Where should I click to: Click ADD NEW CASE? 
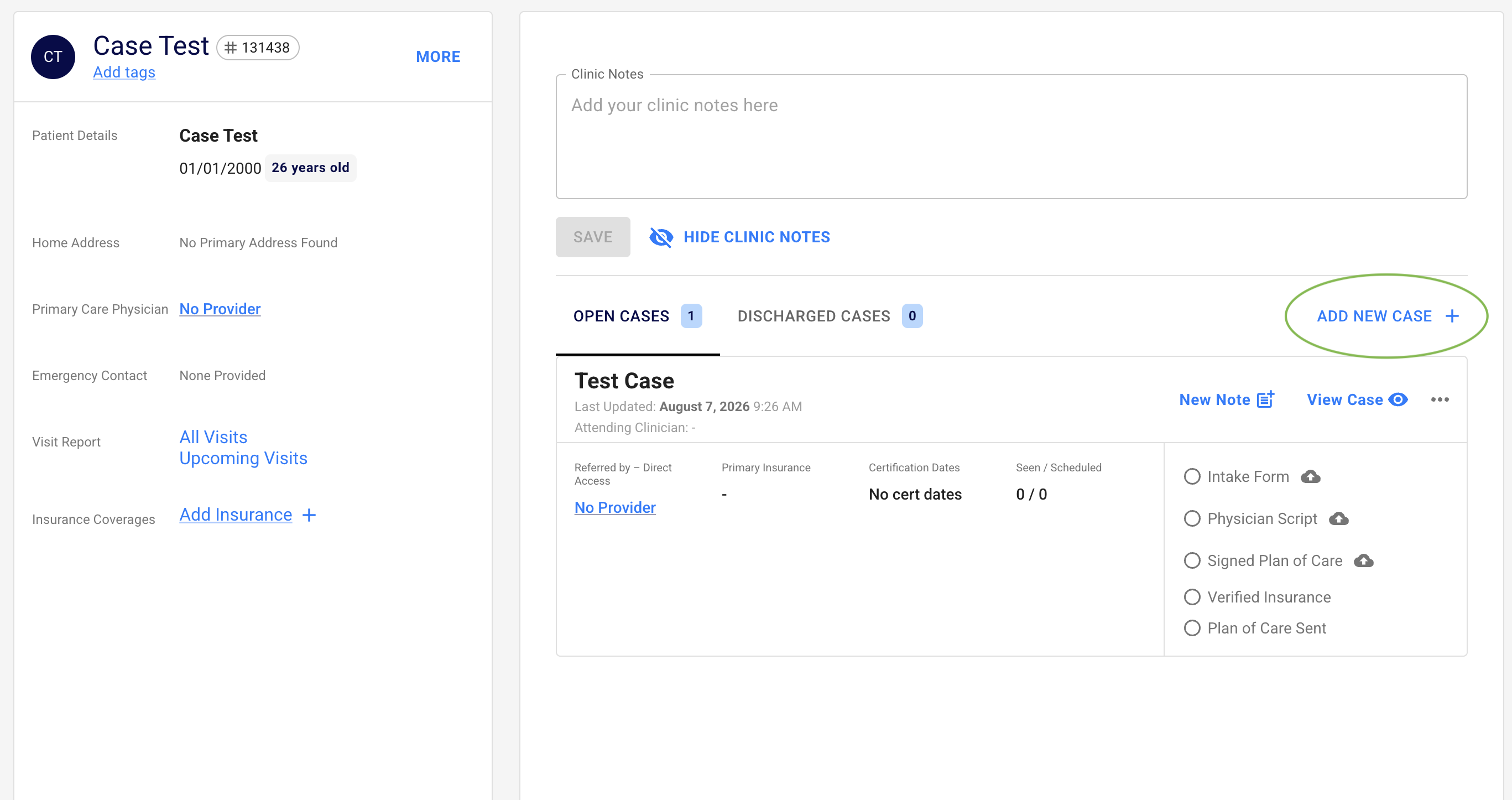pos(1388,316)
